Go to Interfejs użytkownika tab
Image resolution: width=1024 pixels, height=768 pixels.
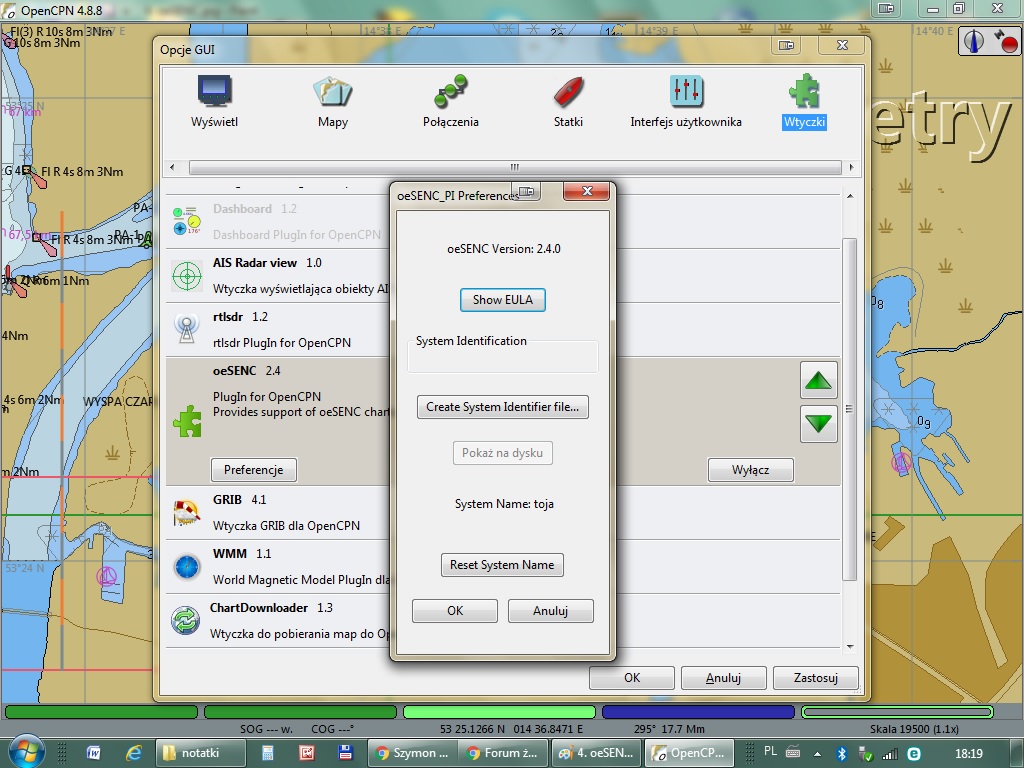686,101
